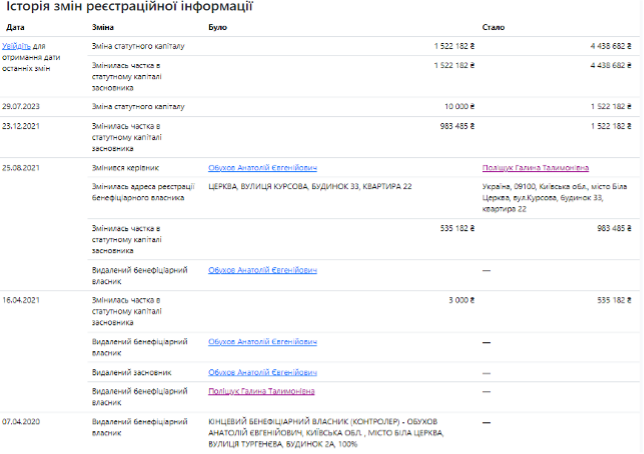The width and height of the screenshot is (644, 454).
Task: Open Обухов link in "Змінився керівник" row
Action: click(262, 168)
